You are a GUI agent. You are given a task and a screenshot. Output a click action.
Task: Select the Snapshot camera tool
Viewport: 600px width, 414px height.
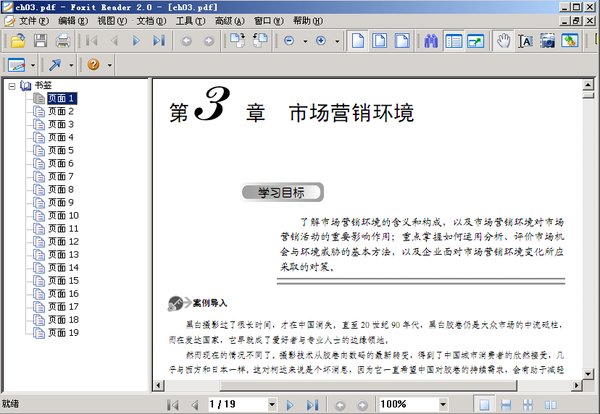pos(548,41)
